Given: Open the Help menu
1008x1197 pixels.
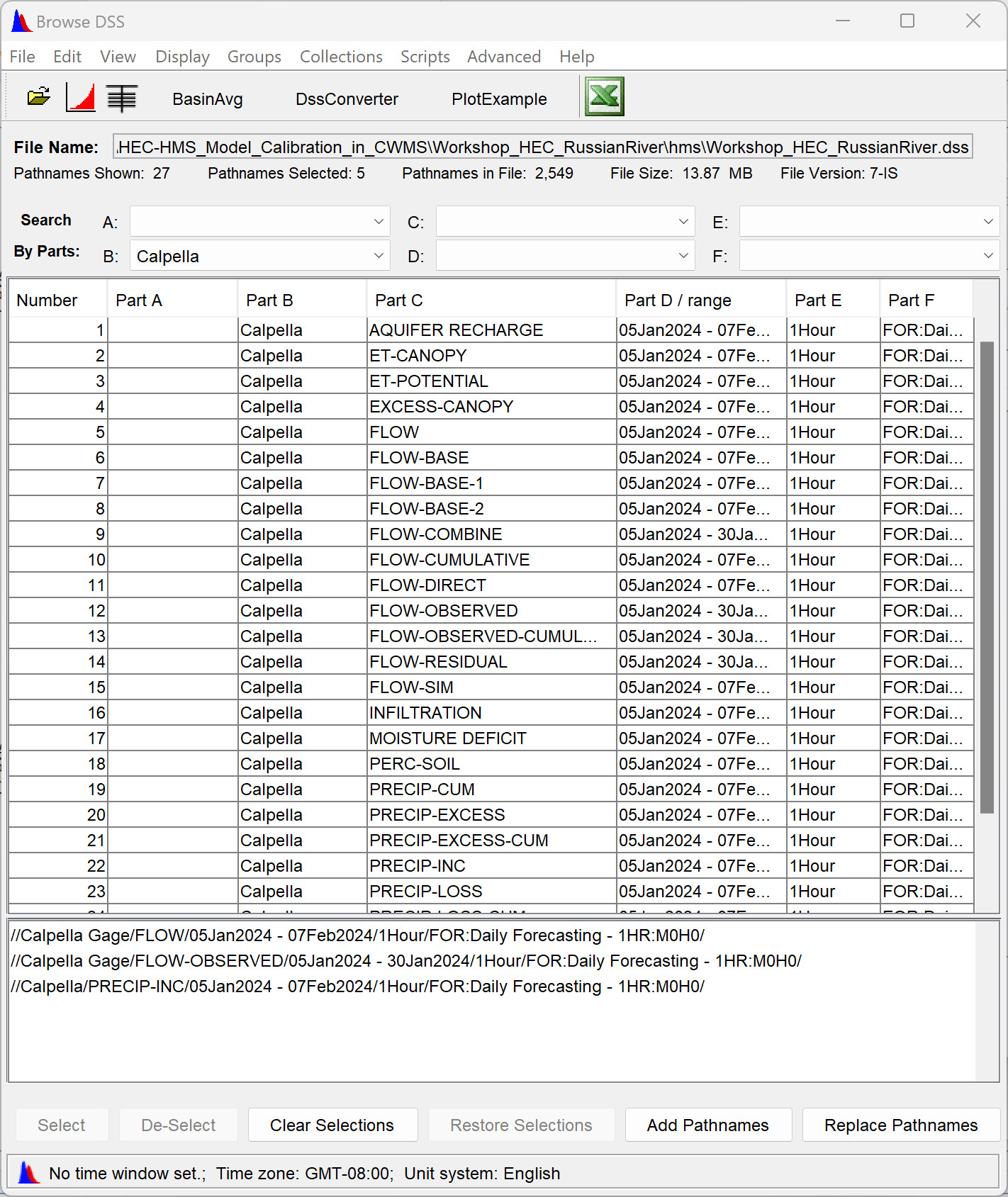Looking at the screenshot, I should coord(577,57).
